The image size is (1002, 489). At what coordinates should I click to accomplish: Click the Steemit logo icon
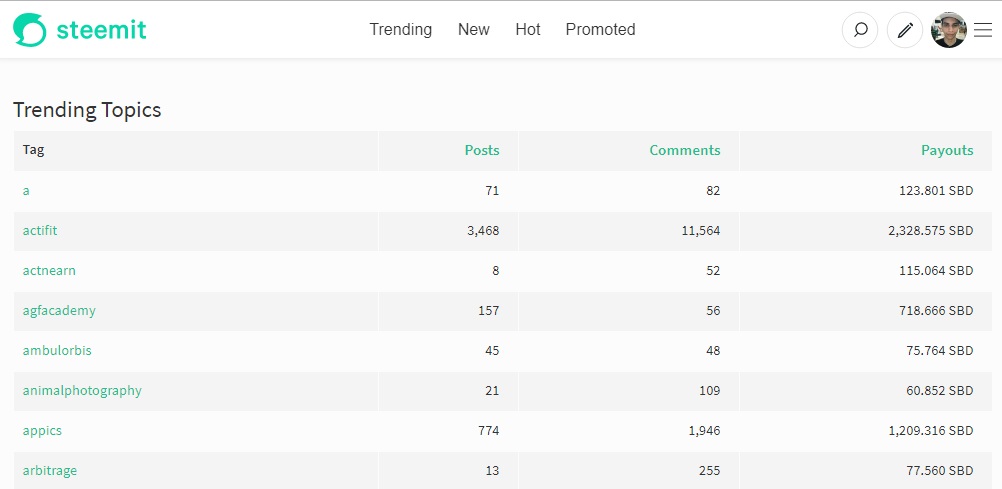(x=30, y=30)
